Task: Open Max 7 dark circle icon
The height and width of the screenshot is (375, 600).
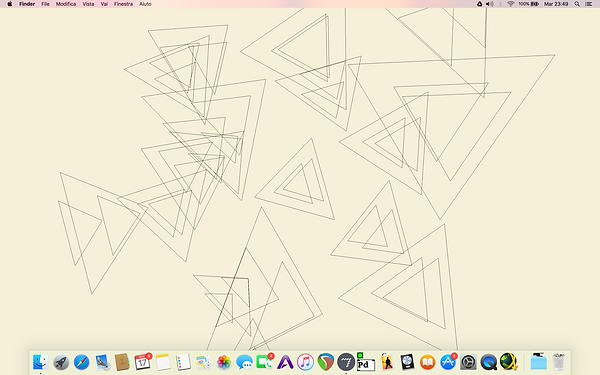Action: pos(346,362)
